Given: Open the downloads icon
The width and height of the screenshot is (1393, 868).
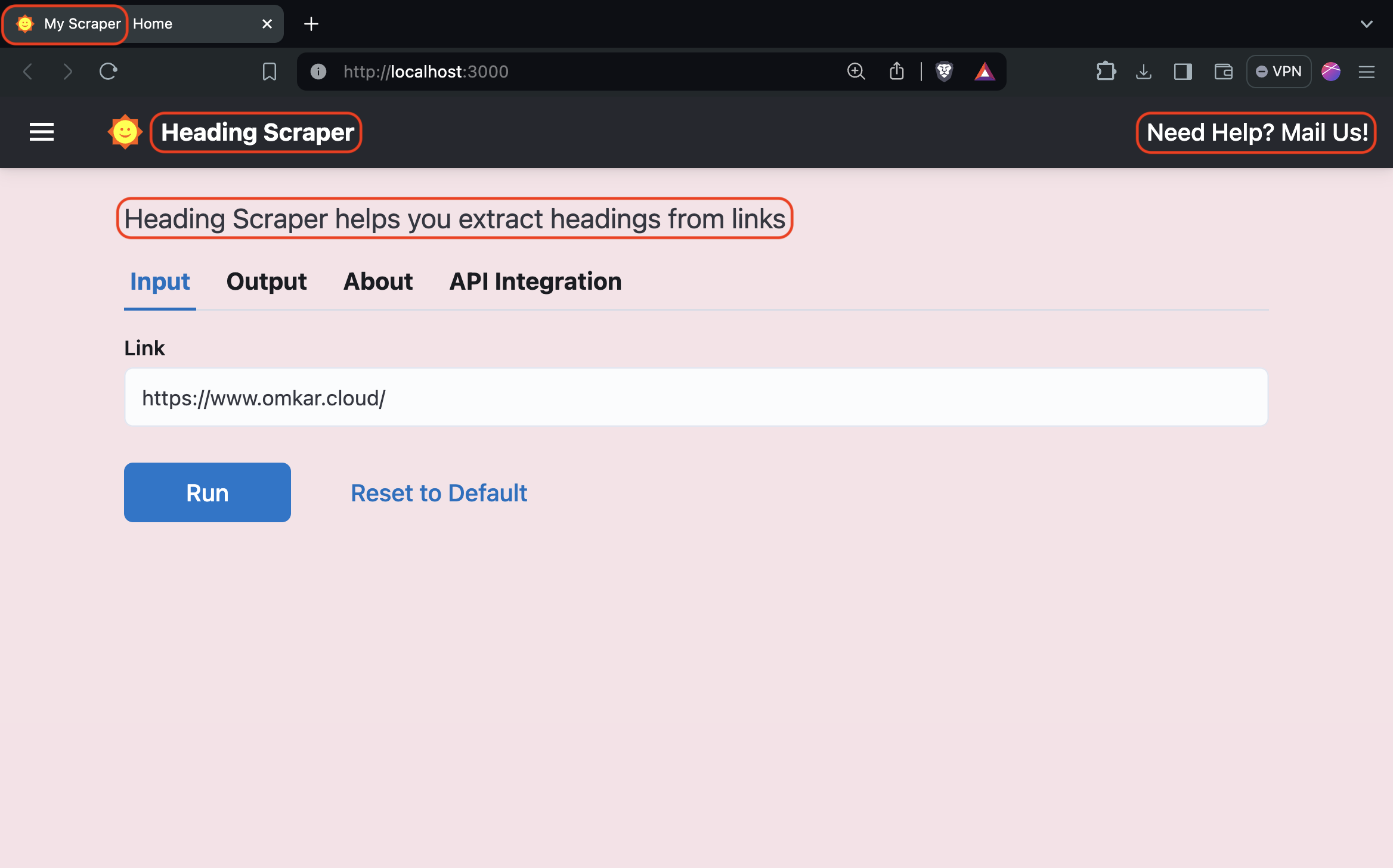Looking at the screenshot, I should point(1143,72).
